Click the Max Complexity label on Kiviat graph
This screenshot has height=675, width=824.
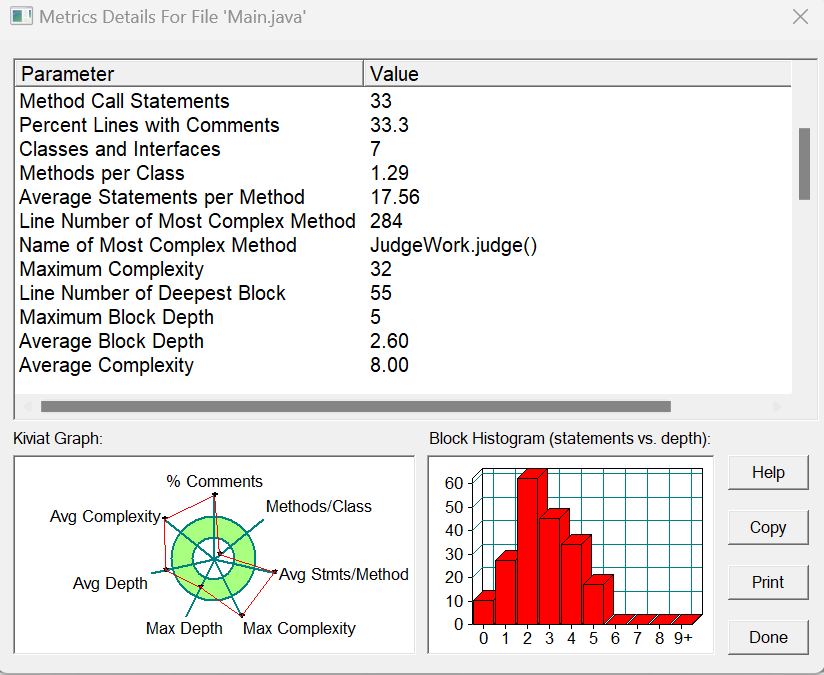pos(299,628)
